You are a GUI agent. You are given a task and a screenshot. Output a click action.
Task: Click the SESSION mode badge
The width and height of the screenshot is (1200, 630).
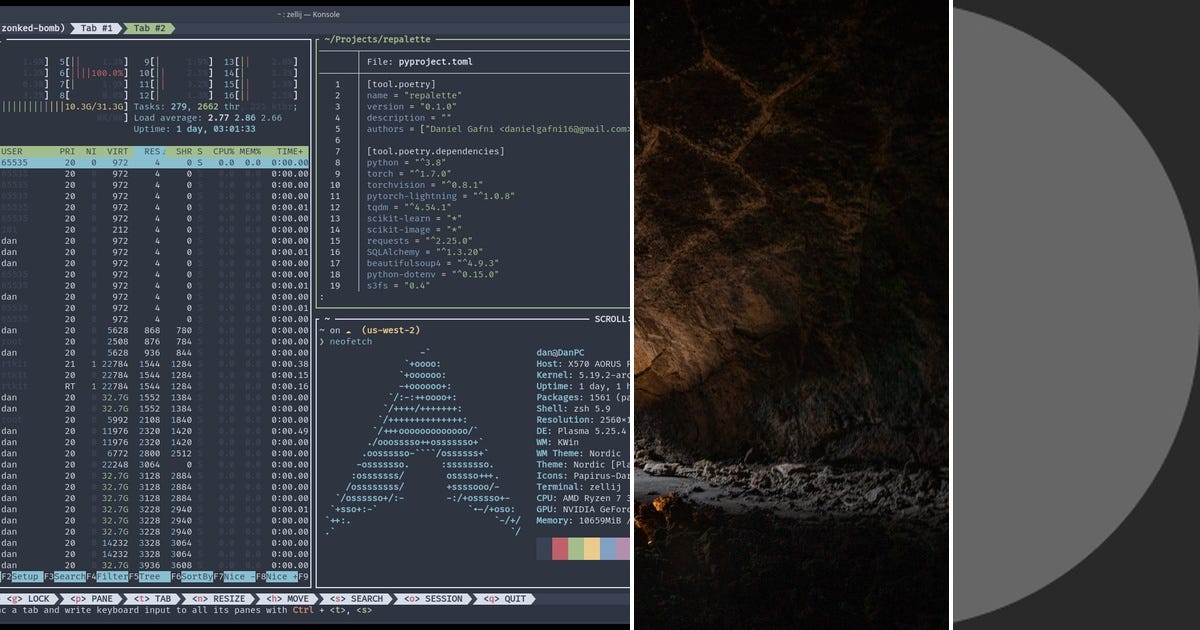point(432,599)
